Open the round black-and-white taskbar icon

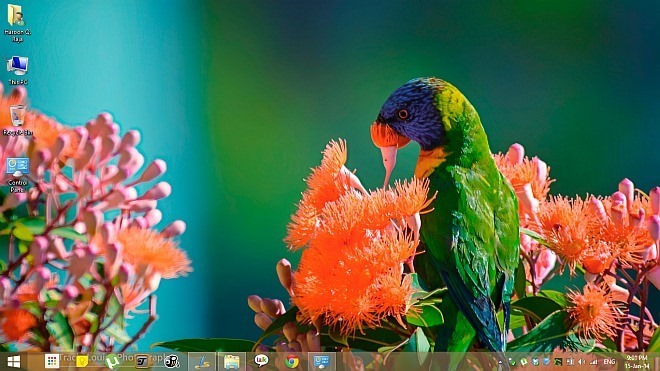[172, 361]
